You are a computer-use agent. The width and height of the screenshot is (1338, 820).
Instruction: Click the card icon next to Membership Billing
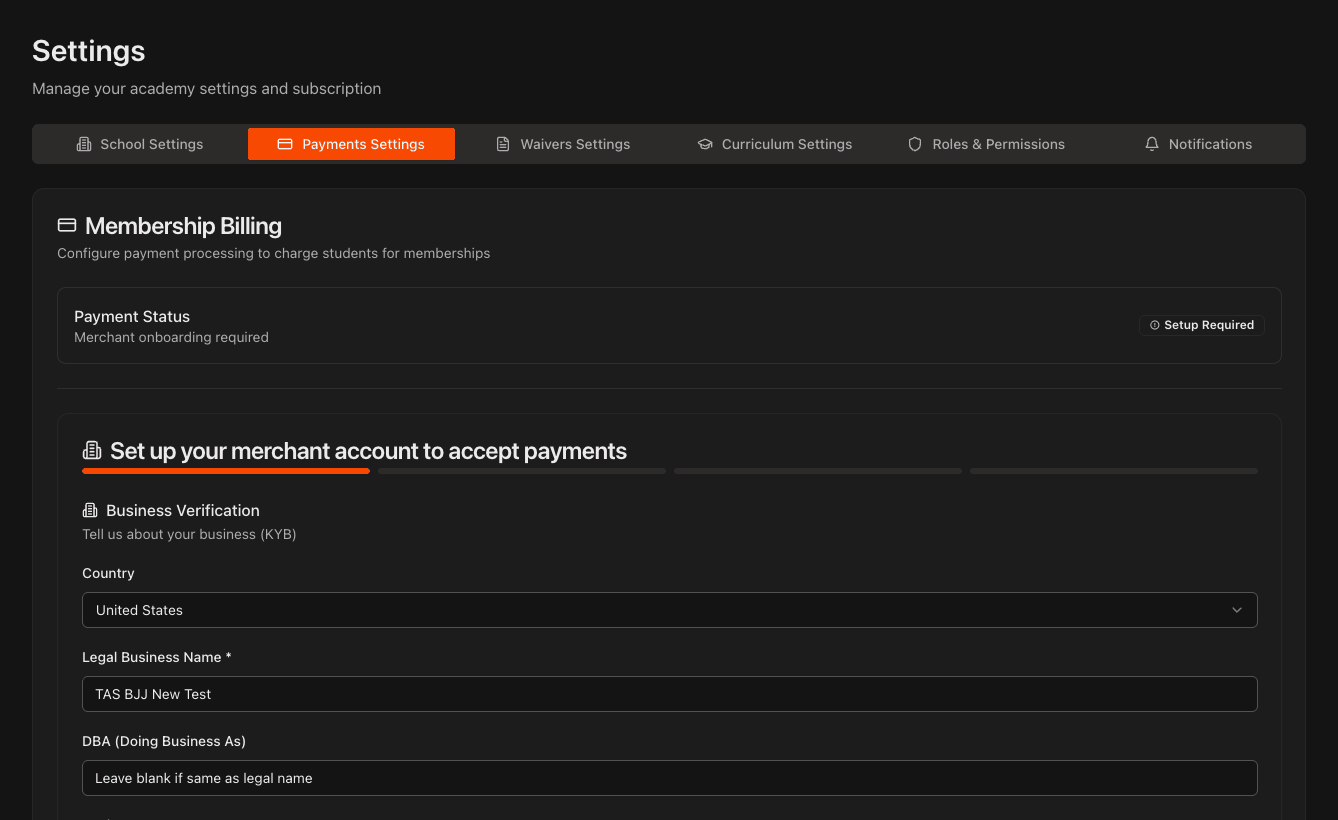click(x=67, y=225)
